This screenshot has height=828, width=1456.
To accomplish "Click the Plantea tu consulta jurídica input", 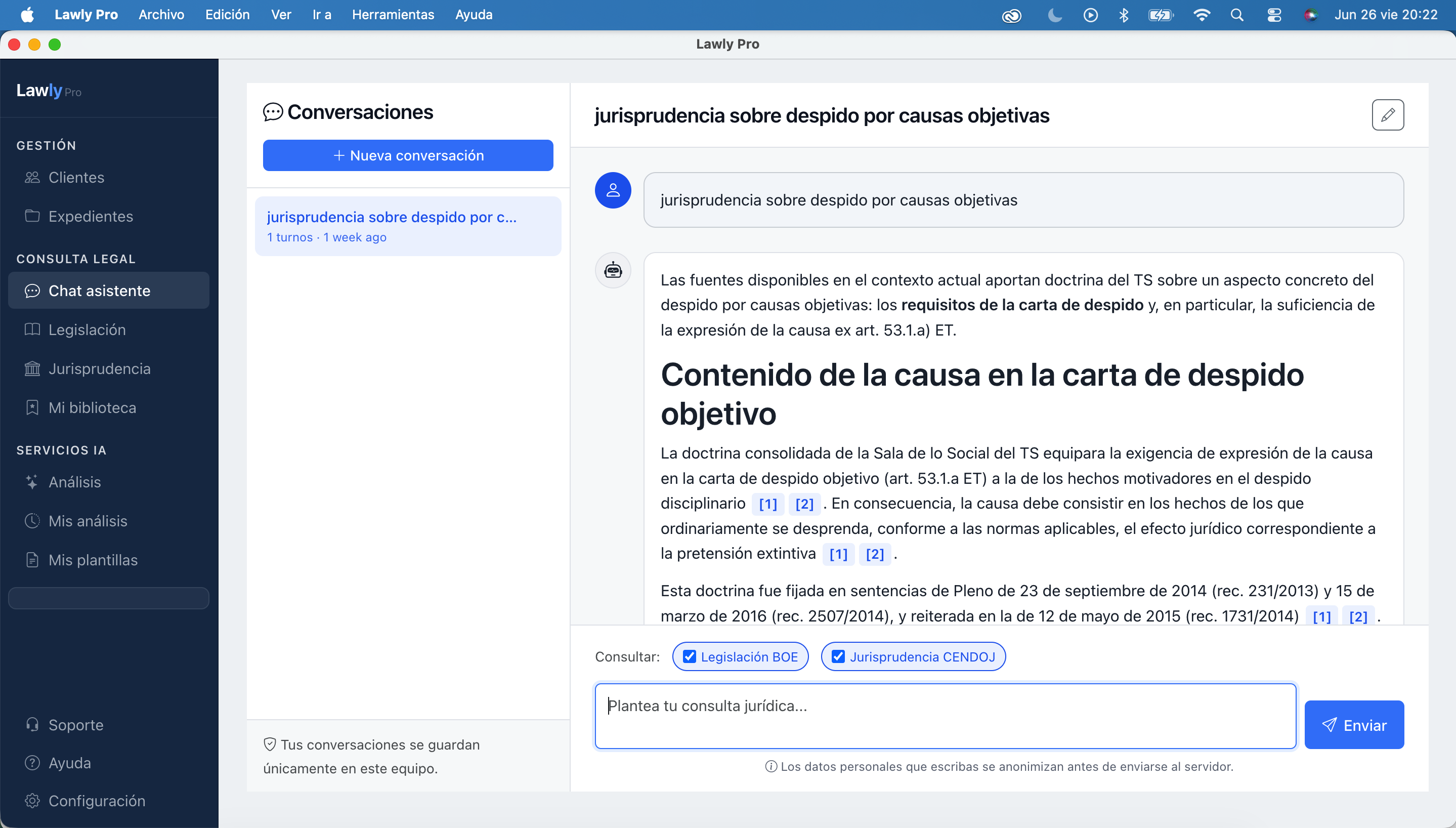I will coord(945,716).
